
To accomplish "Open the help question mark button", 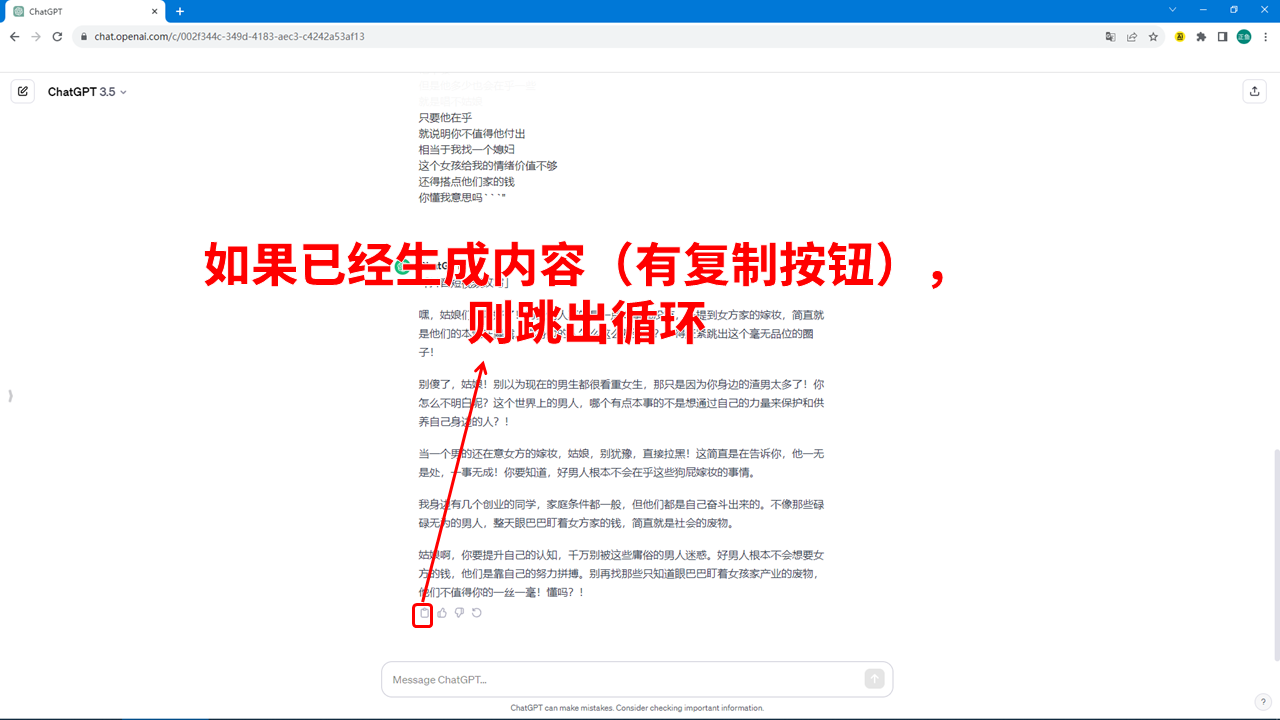I will (1263, 702).
